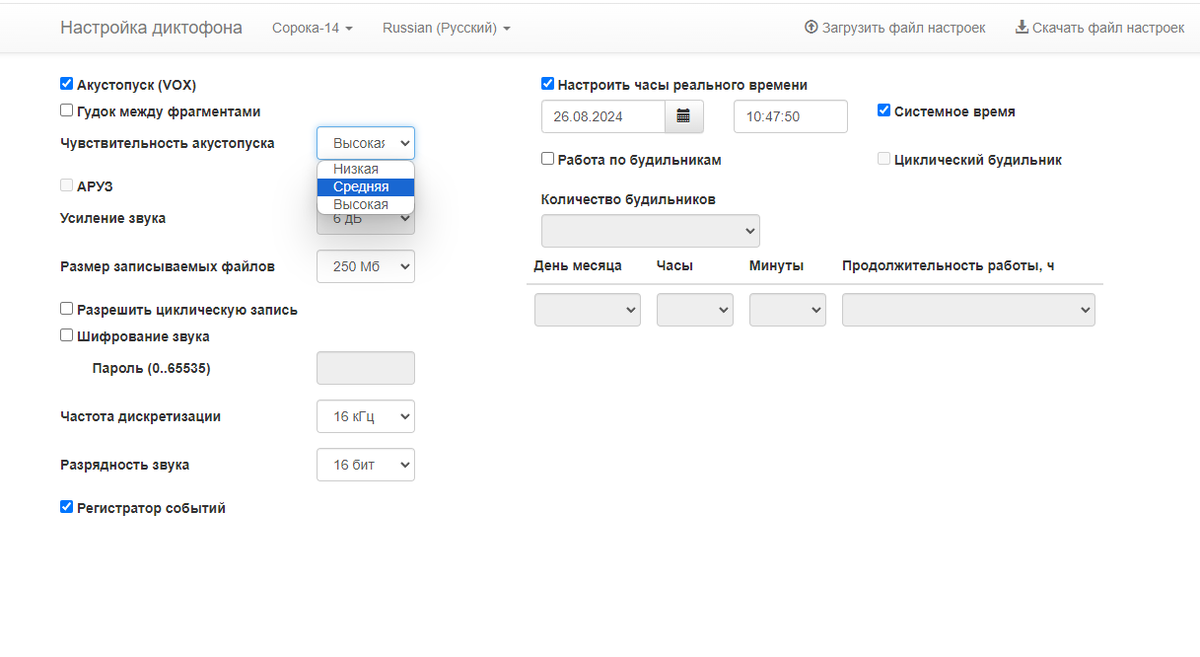Open the 'Частота дискретизации' dropdown
This screenshot has height=657, width=1200.
pyautogui.click(x=365, y=416)
